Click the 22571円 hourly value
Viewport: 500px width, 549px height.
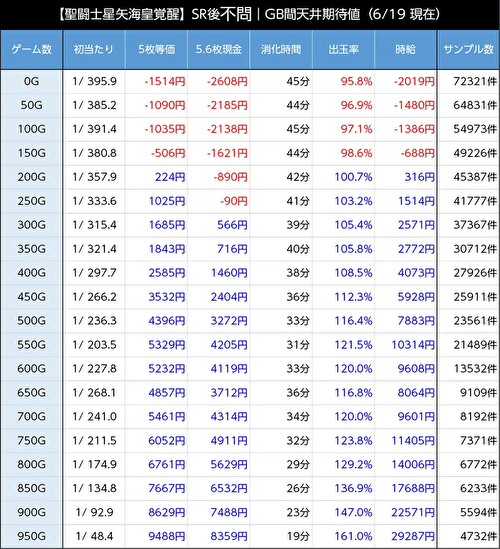tap(413, 513)
